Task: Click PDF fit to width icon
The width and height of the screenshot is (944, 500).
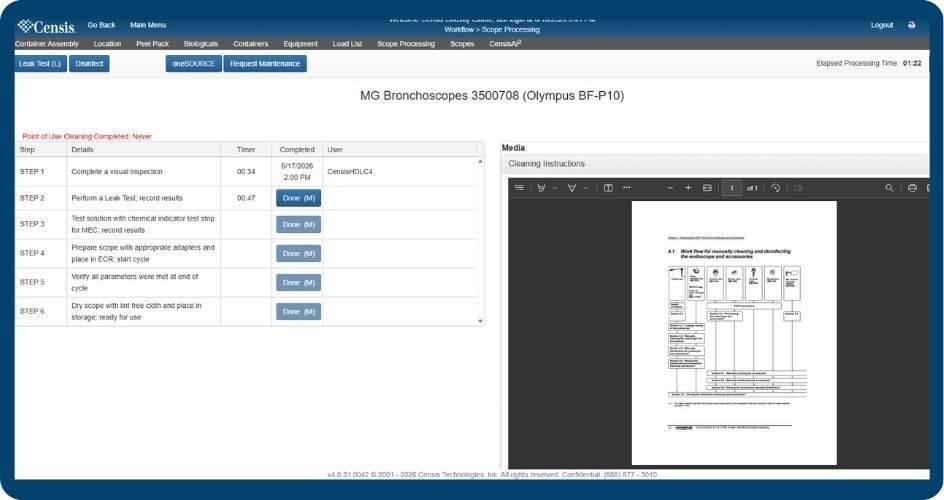Action: 707,188
